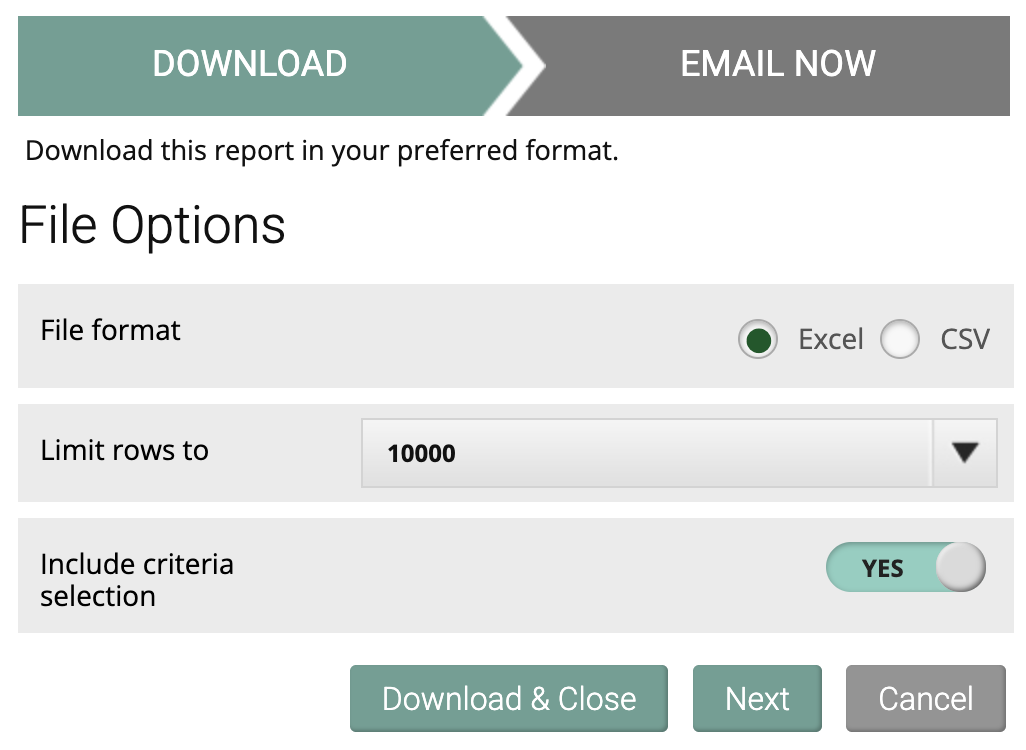This screenshot has width=1026, height=750.
Task: Choose the CSV radio button
Action: [900, 340]
